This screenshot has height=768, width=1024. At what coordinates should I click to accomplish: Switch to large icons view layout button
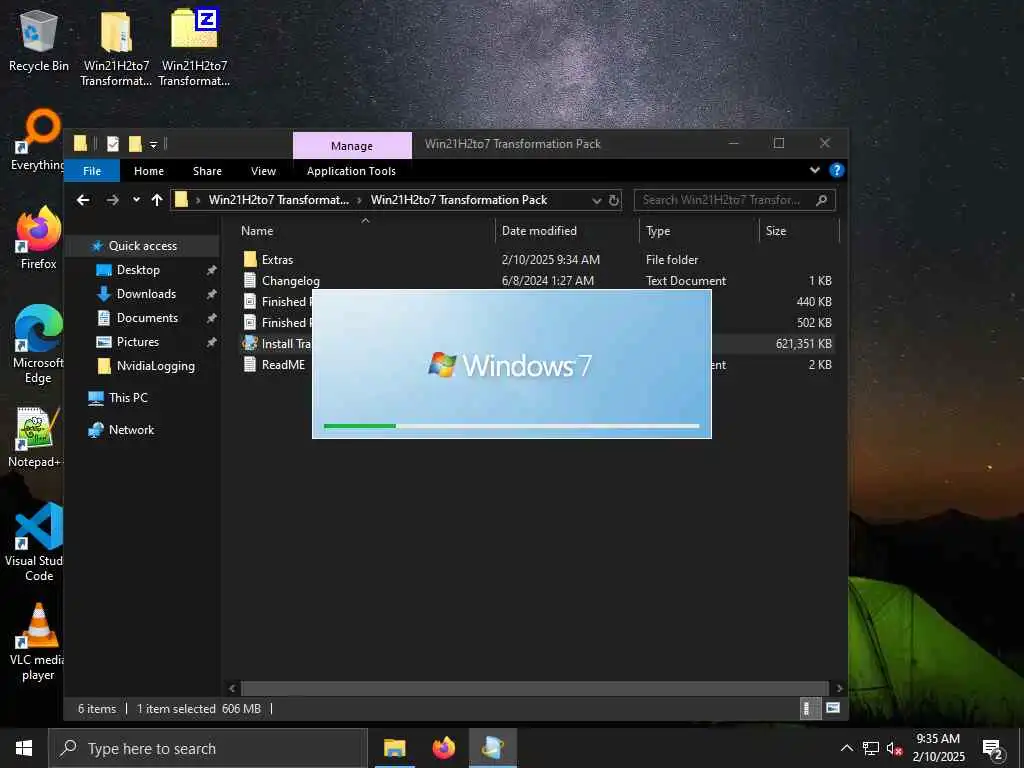point(833,709)
